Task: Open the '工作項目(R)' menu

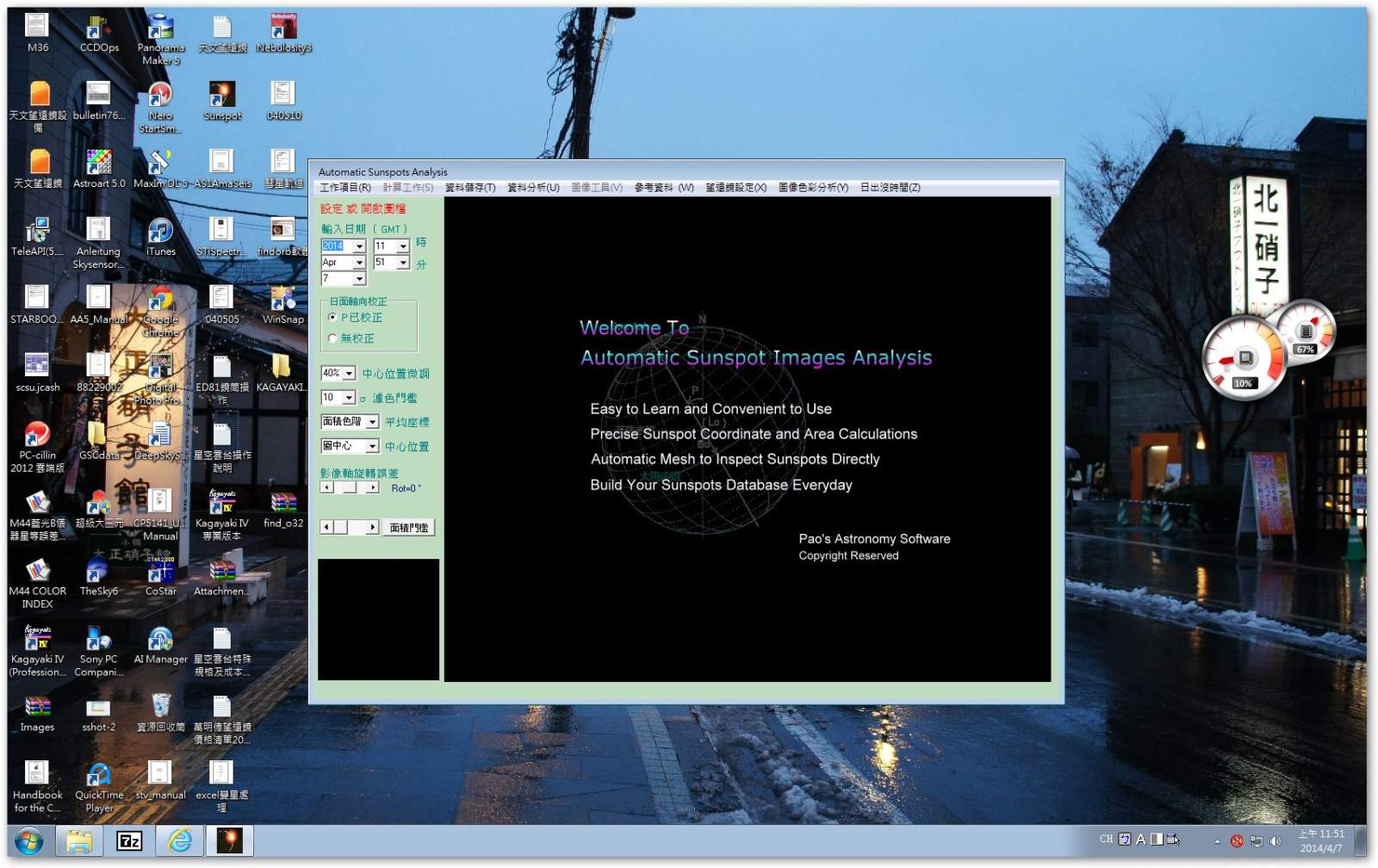Action: 344,188
